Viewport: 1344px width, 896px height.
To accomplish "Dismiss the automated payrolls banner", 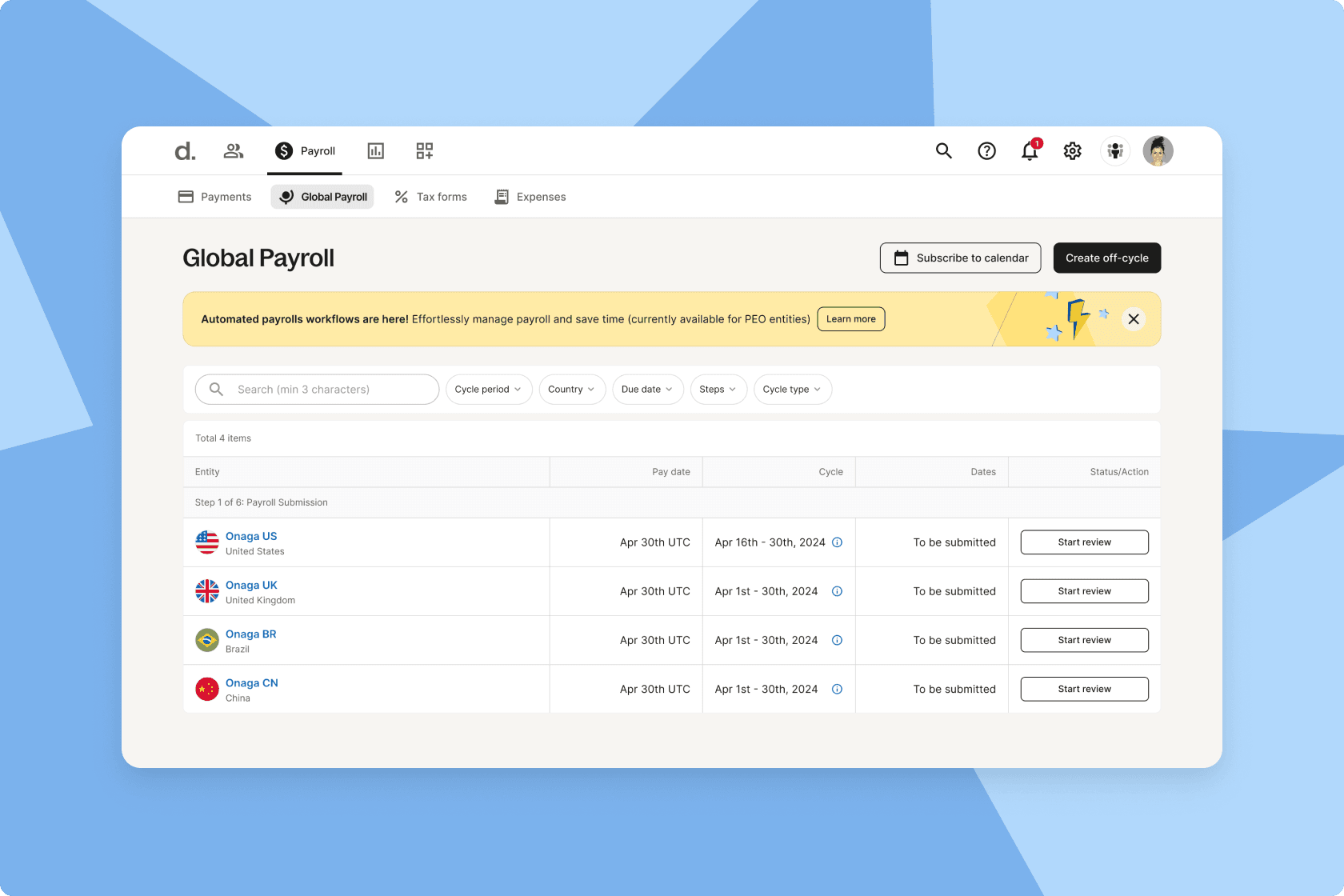I will coord(1134,319).
